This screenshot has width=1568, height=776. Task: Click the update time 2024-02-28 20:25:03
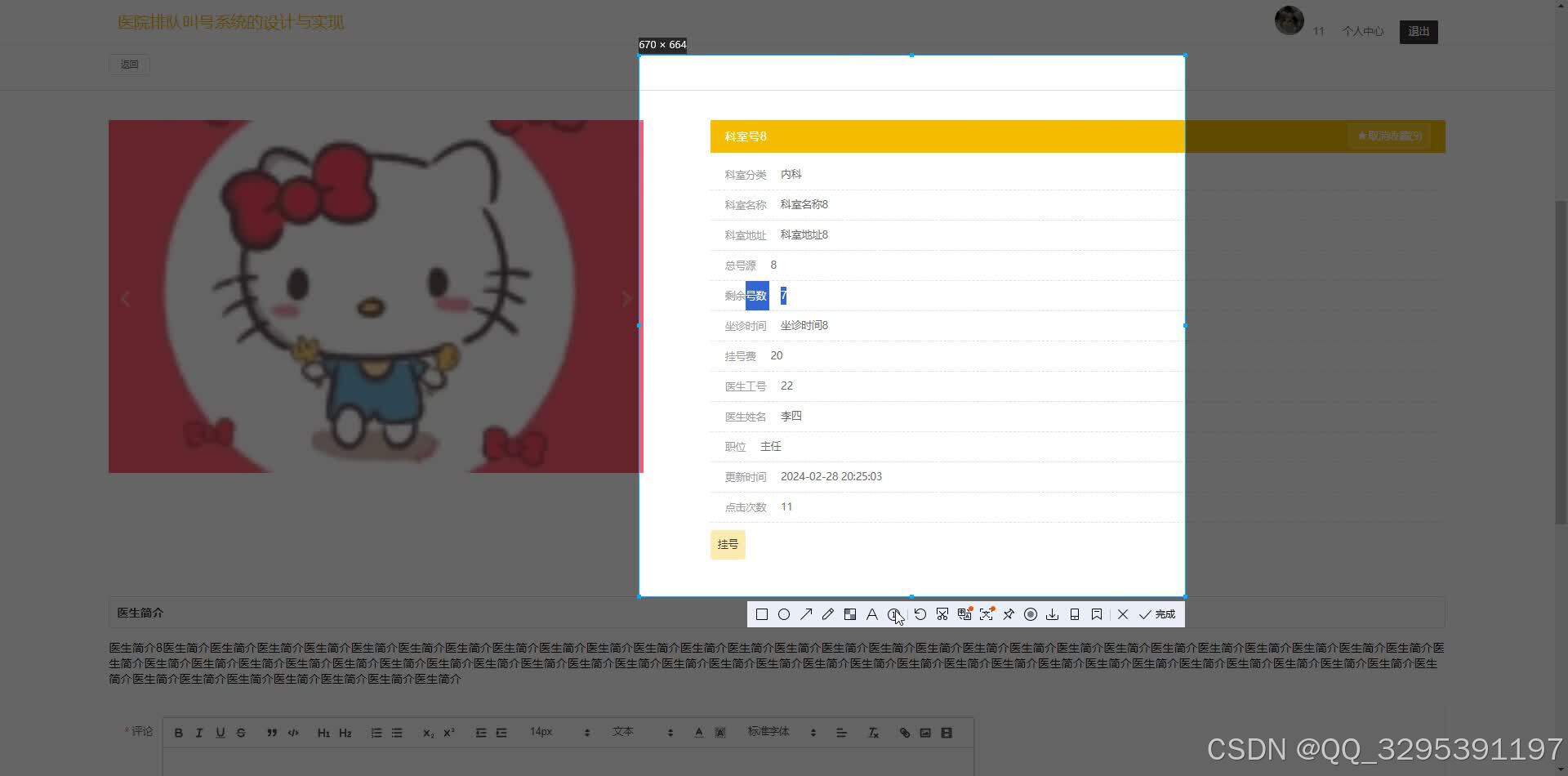pos(831,477)
